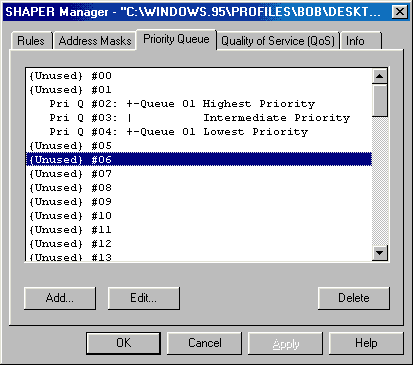This screenshot has width=413, height=365.
Task: Open Quality of Service (QoS) tab
Action: [x=278, y=41]
